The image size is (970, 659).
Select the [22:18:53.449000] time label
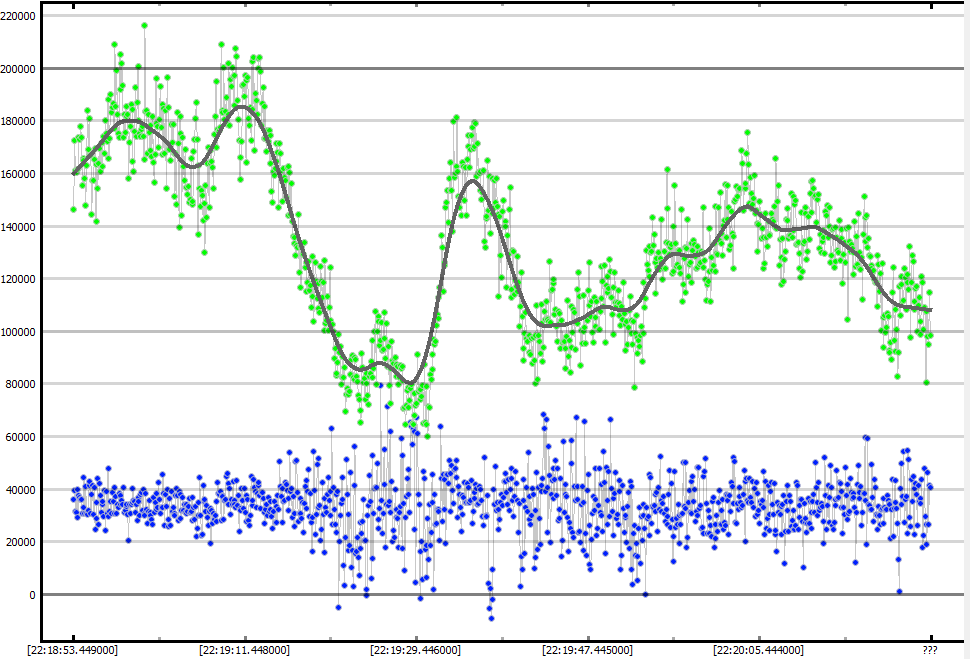pyautogui.click(x=73, y=650)
